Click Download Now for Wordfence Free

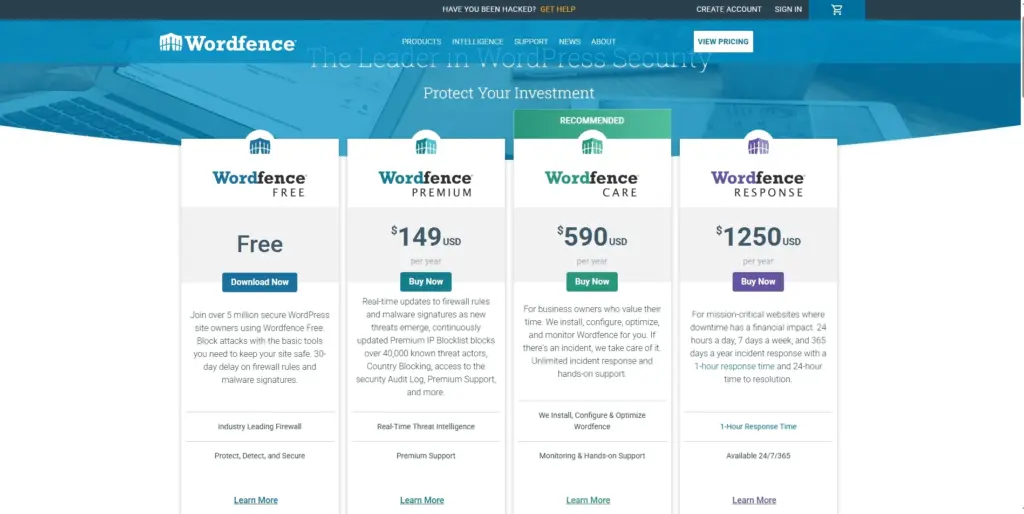[x=260, y=282]
